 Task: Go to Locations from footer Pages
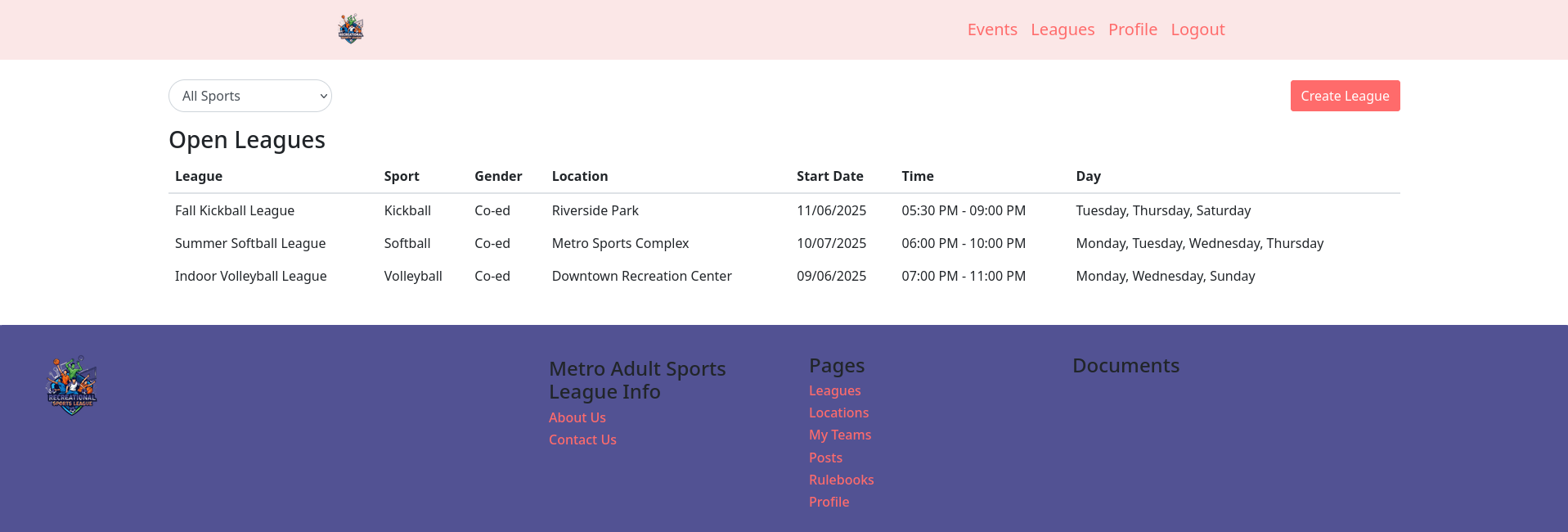(x=838, y=413)
